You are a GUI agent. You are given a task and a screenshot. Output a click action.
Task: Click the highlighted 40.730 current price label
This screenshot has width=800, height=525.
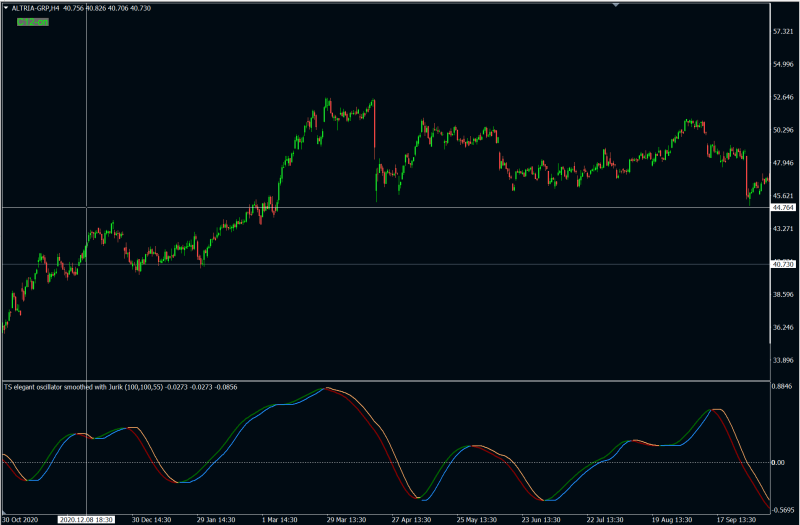(x=783, y=264)
